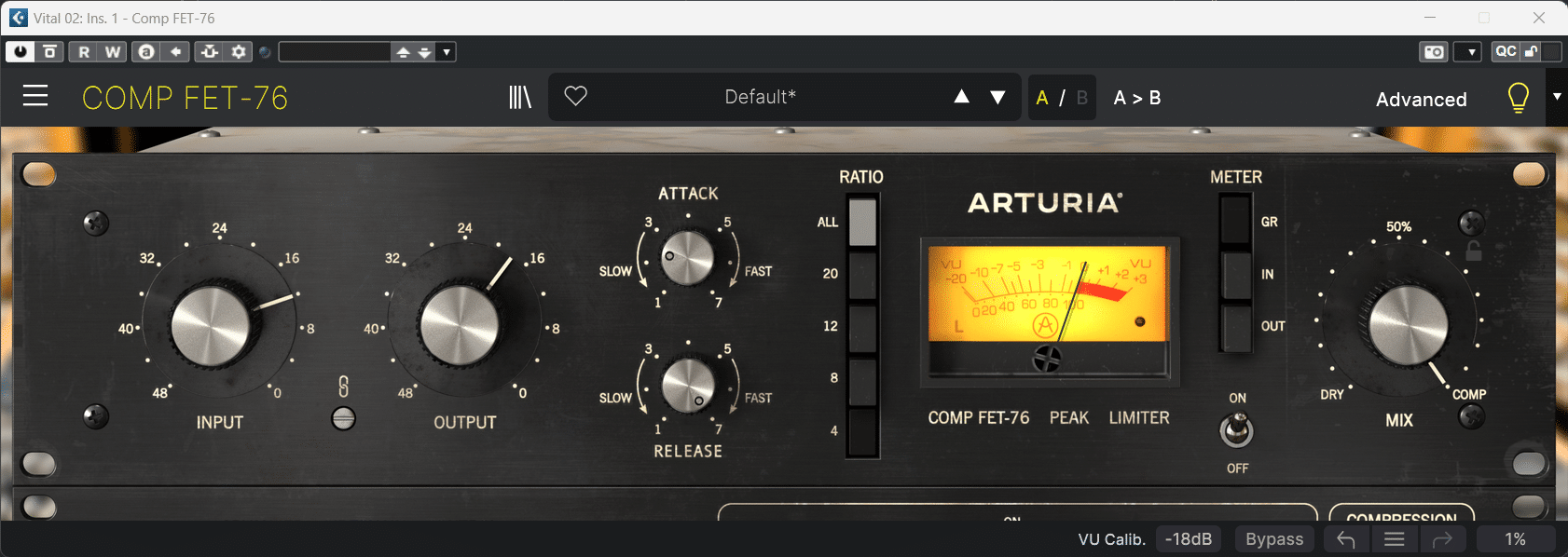The height and width of the screenshot is (557, 1568).
Task: Enable Write automation (W) button
Action: coord(112,52)
